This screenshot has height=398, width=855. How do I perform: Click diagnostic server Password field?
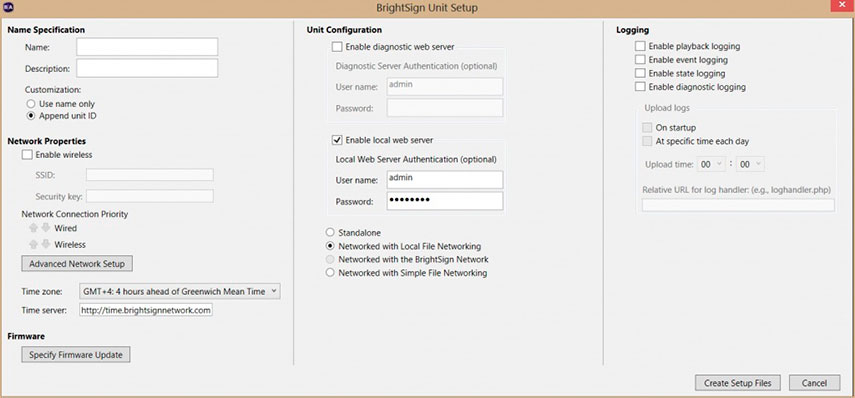[445, 108]
